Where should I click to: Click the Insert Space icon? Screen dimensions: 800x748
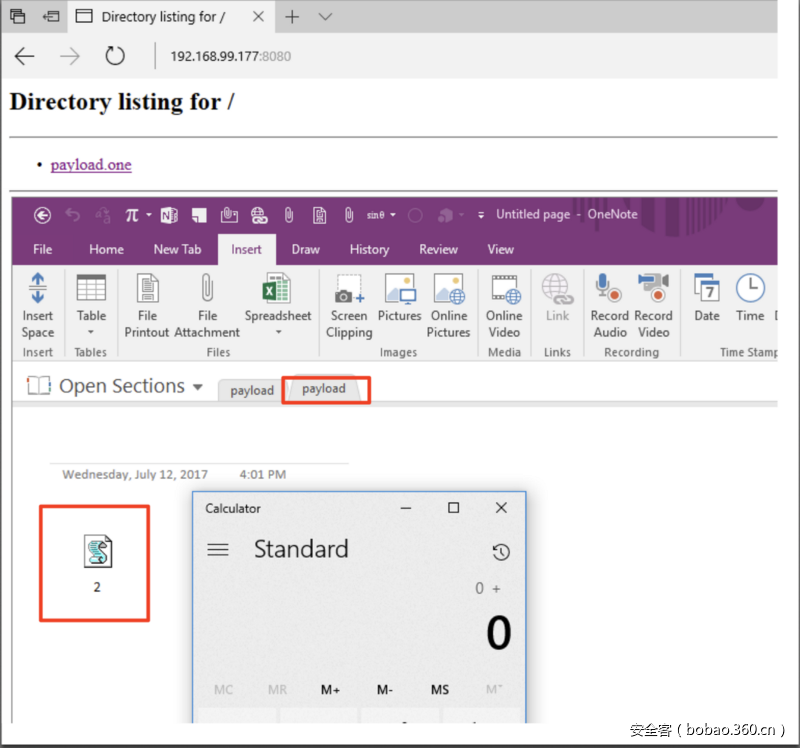[38, 289]
